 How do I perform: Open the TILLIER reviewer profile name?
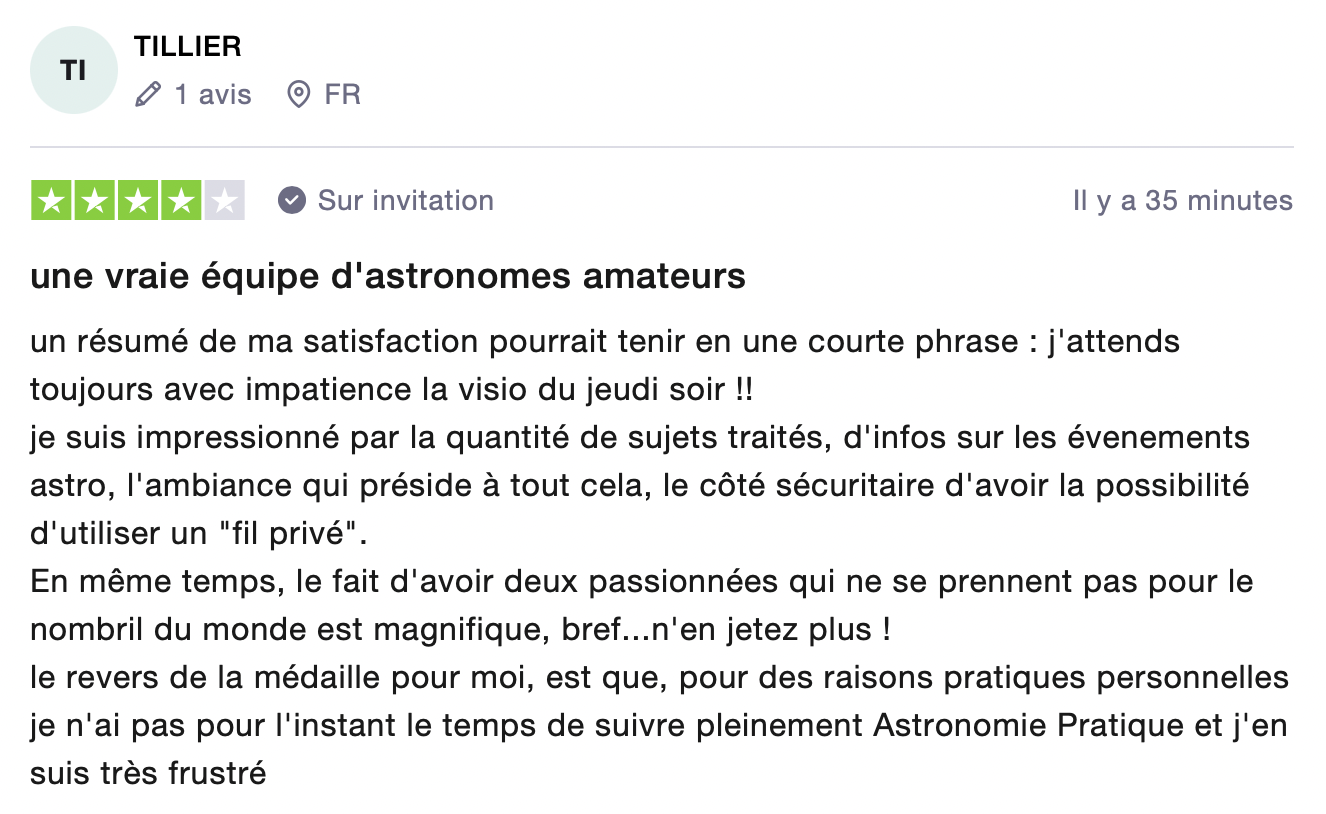pos(187,46)
